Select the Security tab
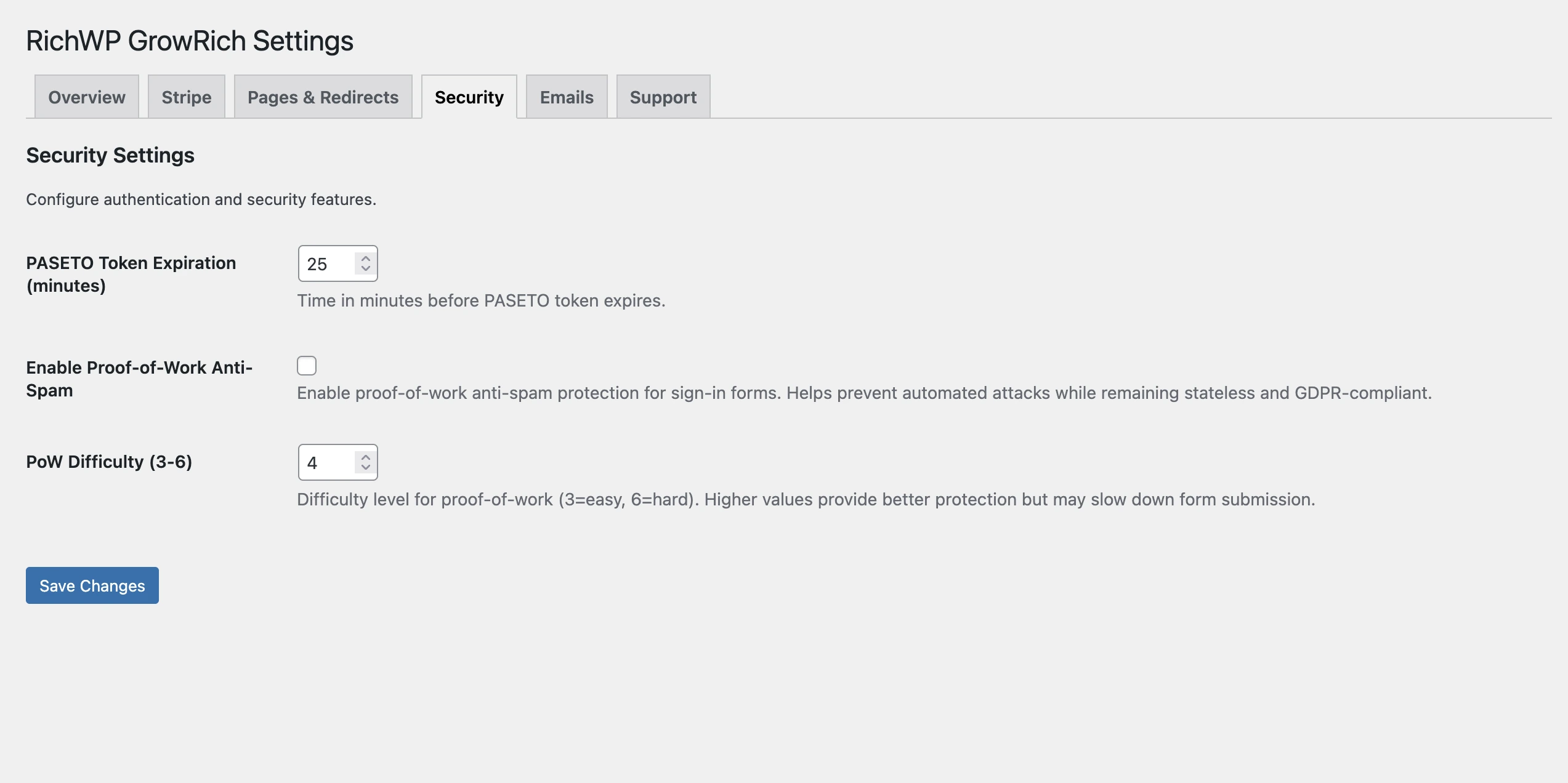The height and width of the screenshot is (783, 1568). click(x=469, y=97)
